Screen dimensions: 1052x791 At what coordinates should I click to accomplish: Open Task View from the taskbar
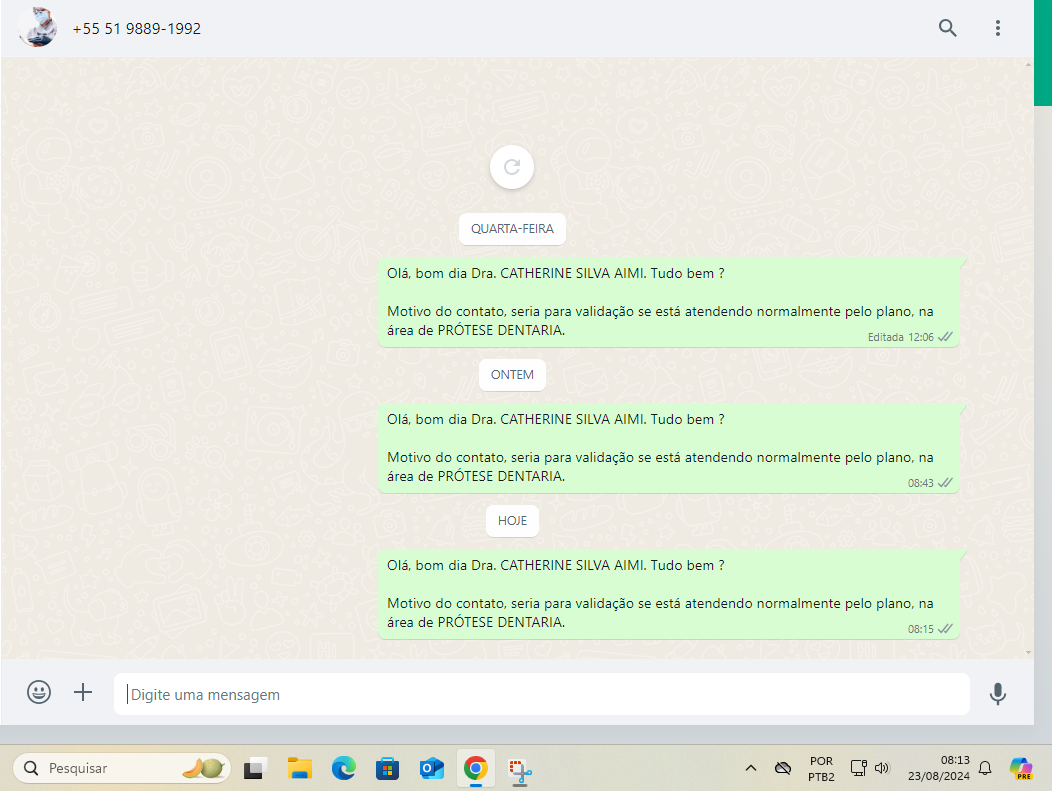(255, 768)
